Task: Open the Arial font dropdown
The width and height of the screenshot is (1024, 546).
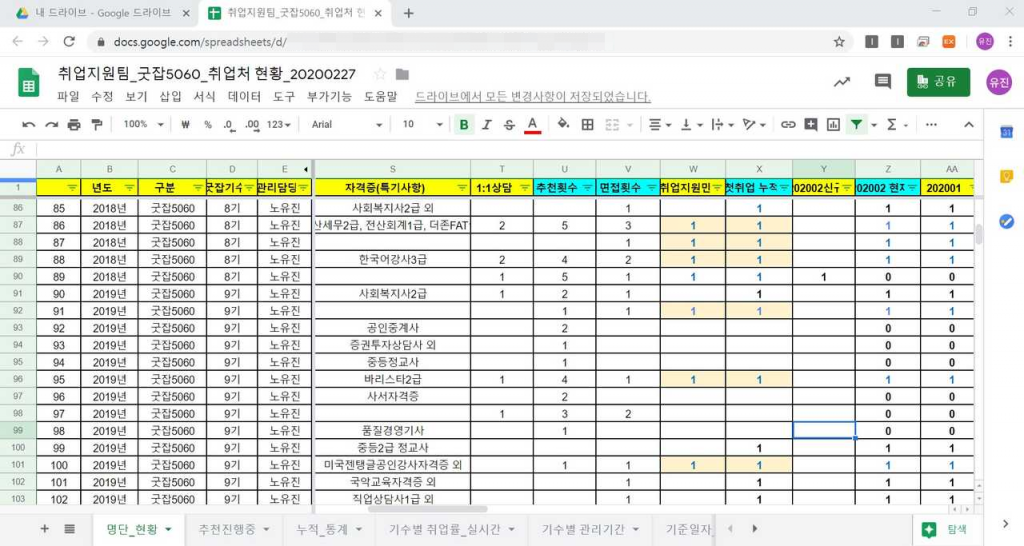Action: pyautogui.click(x=346, y=125)
